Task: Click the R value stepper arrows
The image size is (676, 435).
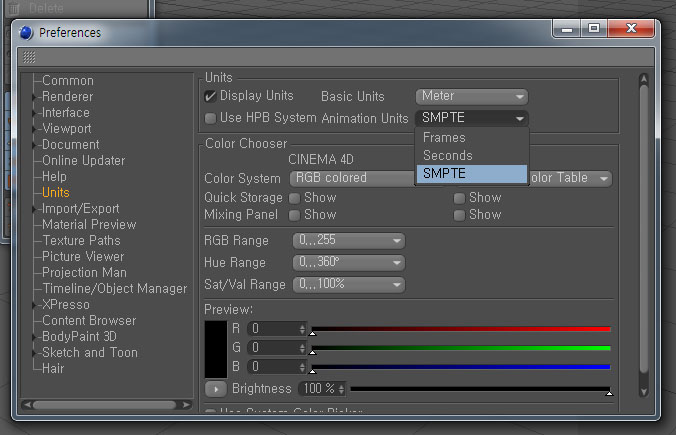Action: [x=302, y=329]
